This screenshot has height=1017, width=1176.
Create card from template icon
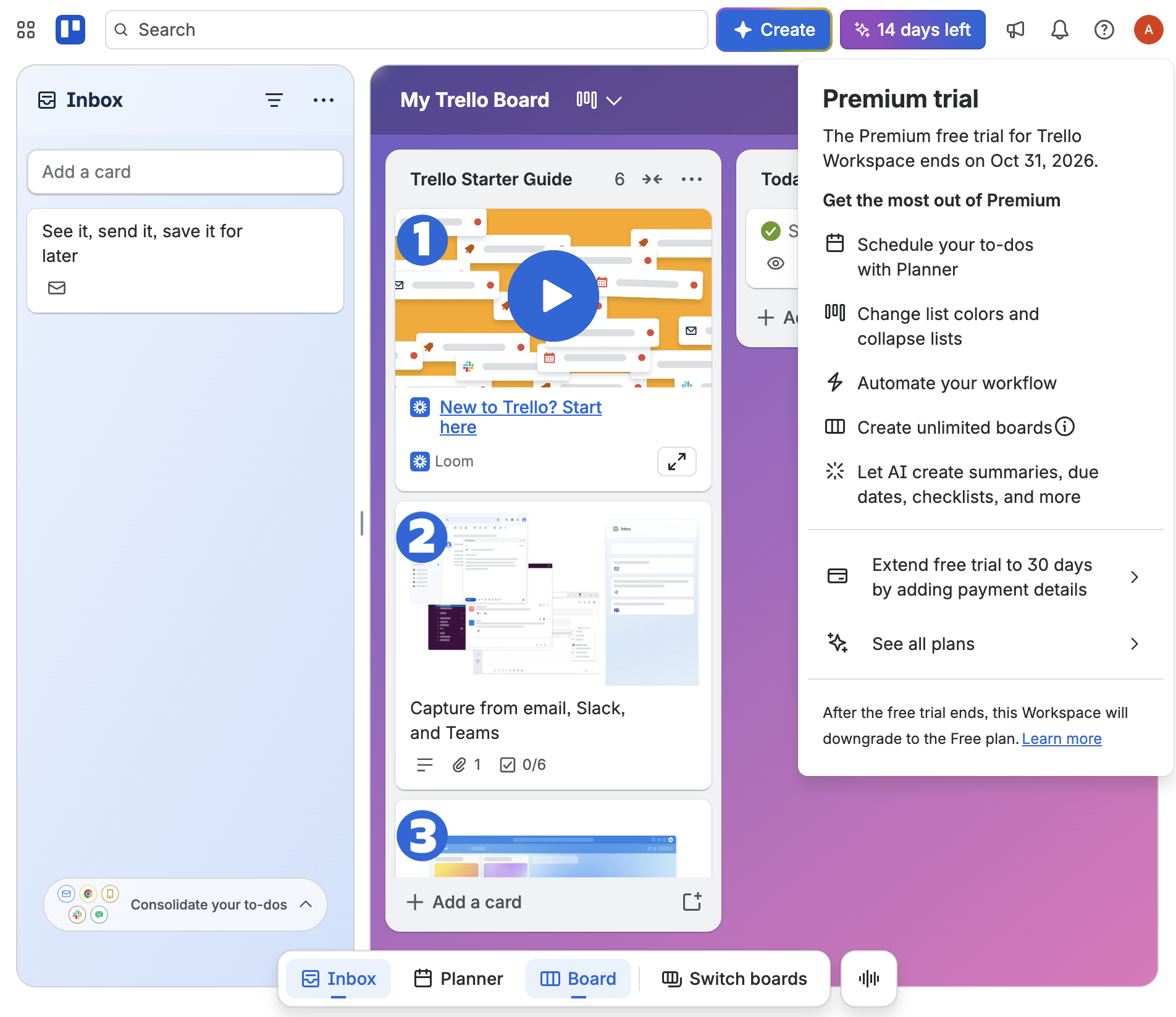(692, 902)
